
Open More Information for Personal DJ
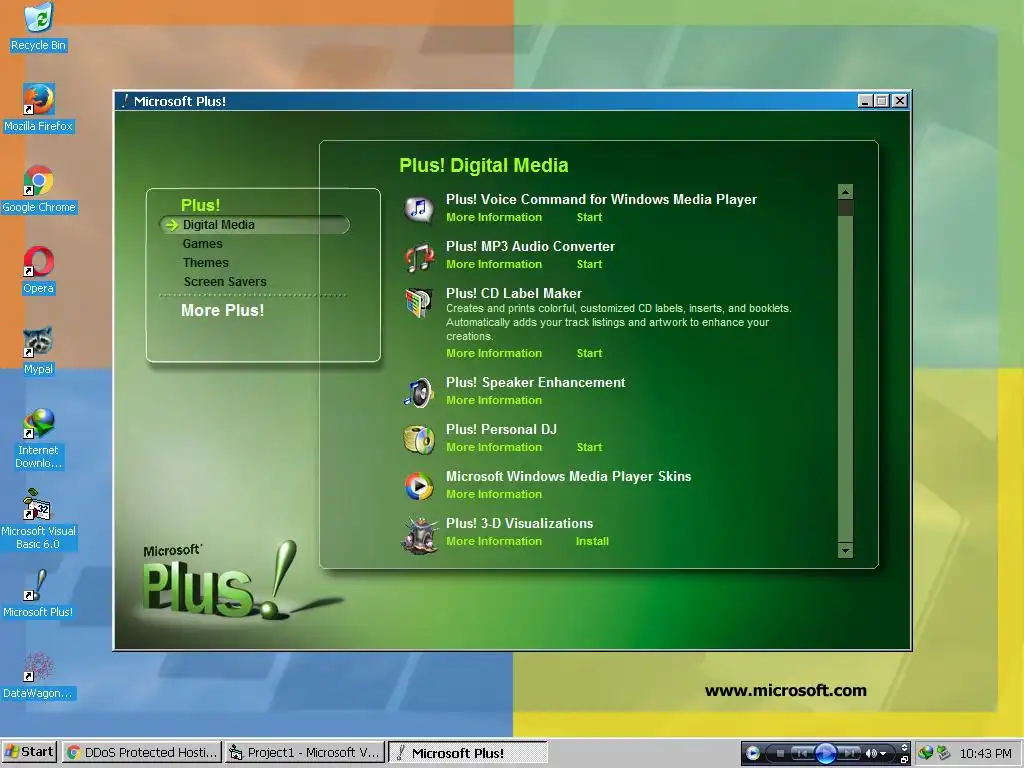tap(494, 447)
